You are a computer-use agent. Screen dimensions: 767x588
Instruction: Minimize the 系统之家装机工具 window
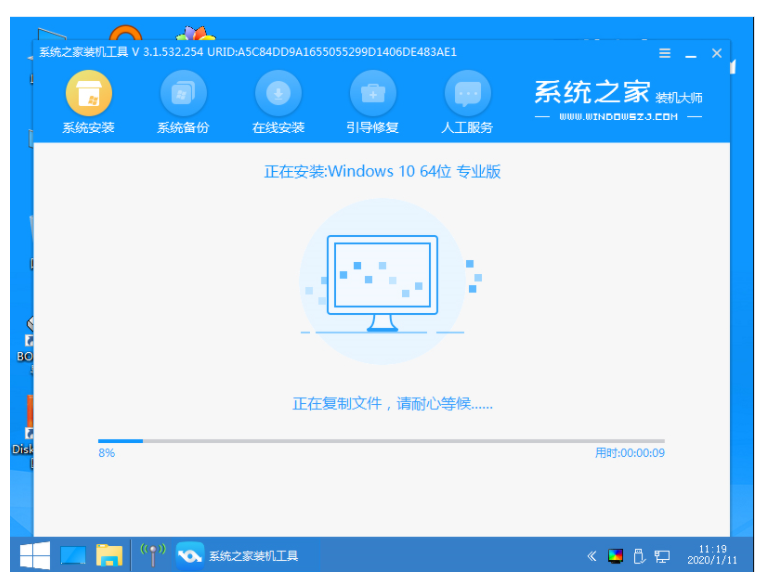pos(691,53)
